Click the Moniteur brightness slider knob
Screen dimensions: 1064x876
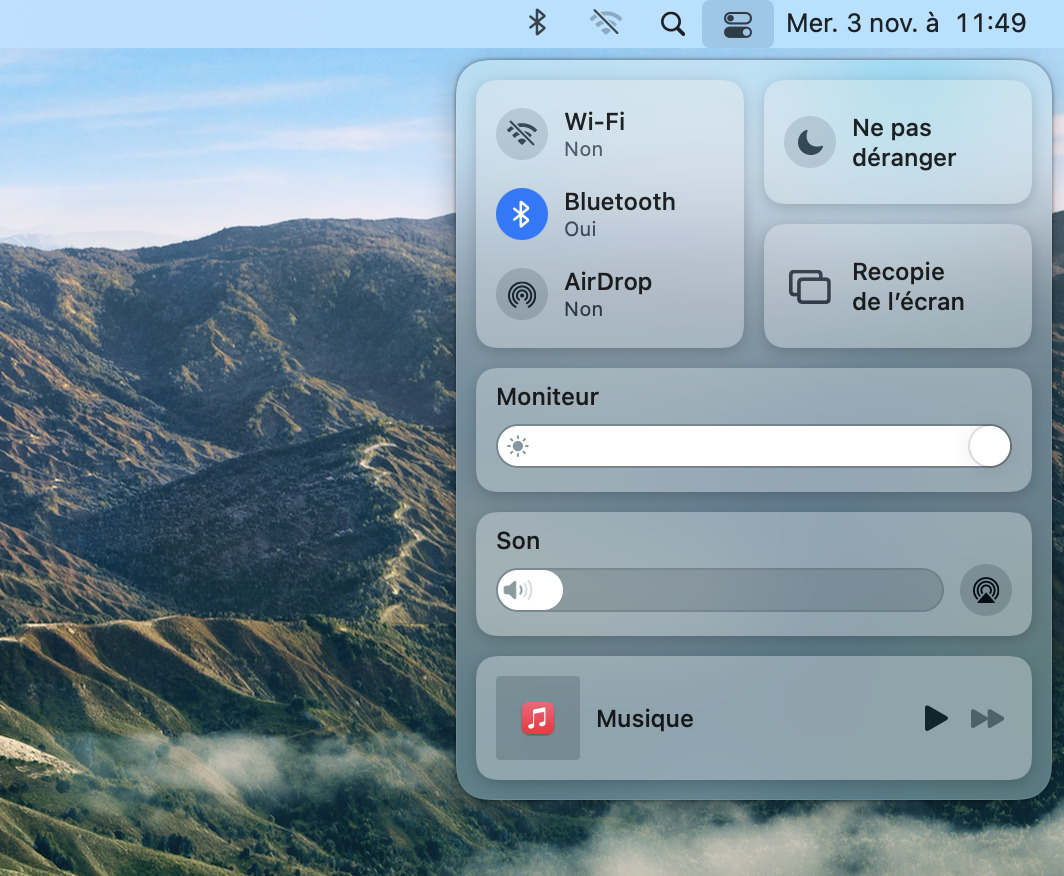point(989,446)
